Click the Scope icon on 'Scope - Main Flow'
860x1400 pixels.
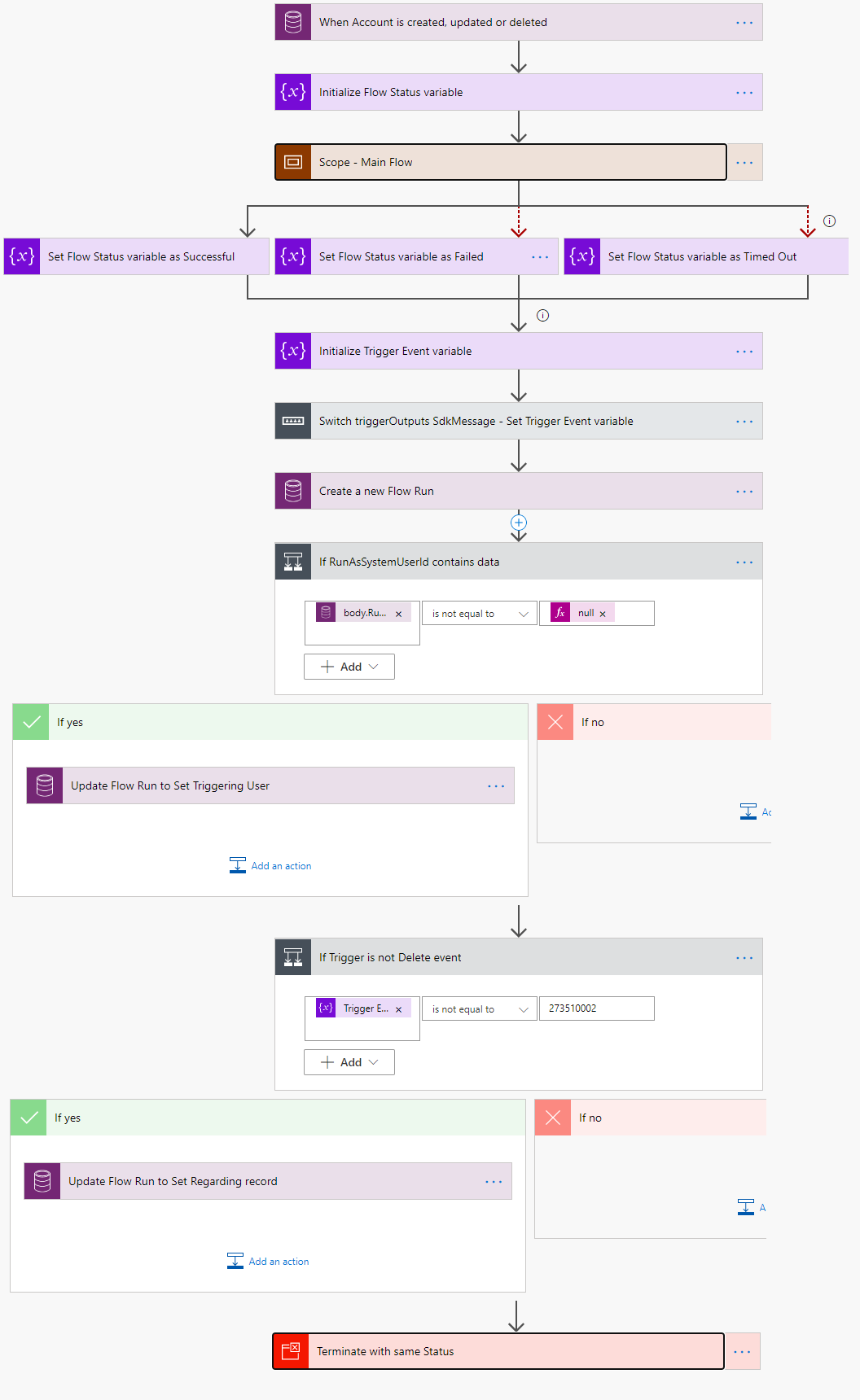click(x=292, y=162)
